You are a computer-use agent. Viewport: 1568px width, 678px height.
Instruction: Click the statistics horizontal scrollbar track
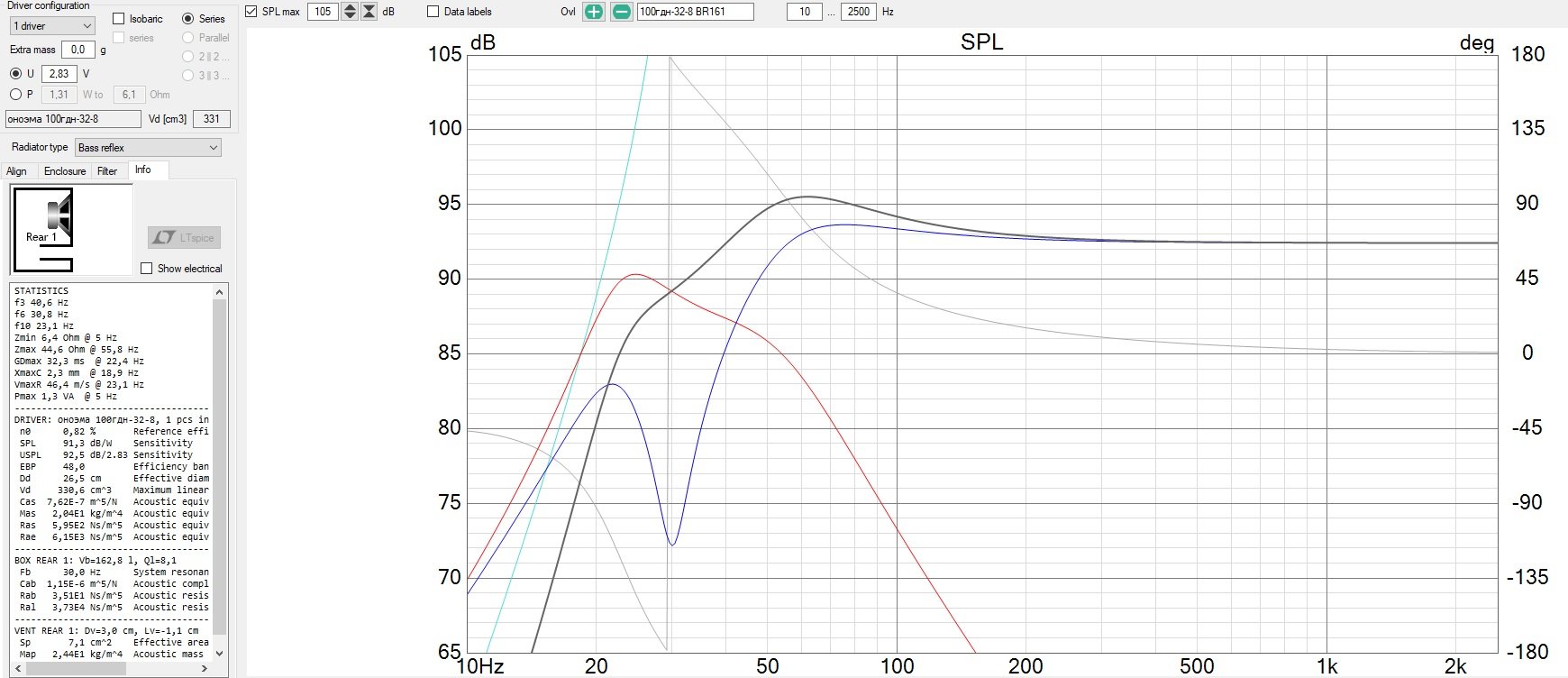click(x=112, y=669)
